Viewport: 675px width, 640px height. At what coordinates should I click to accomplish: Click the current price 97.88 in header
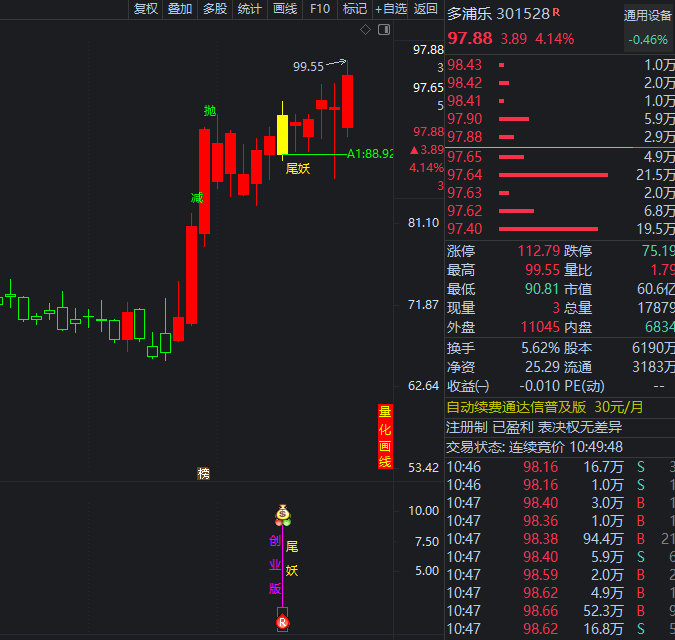click(x=470, y=38)
